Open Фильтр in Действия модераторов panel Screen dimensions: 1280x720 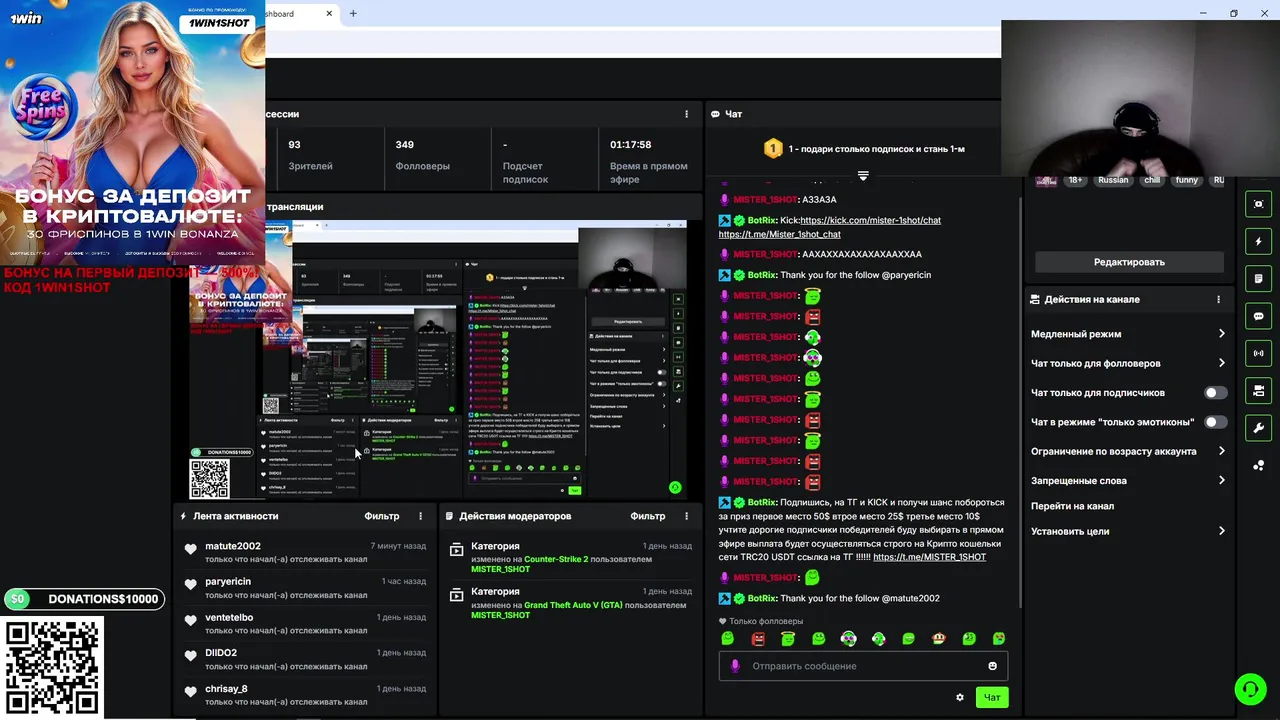(648, 516)
